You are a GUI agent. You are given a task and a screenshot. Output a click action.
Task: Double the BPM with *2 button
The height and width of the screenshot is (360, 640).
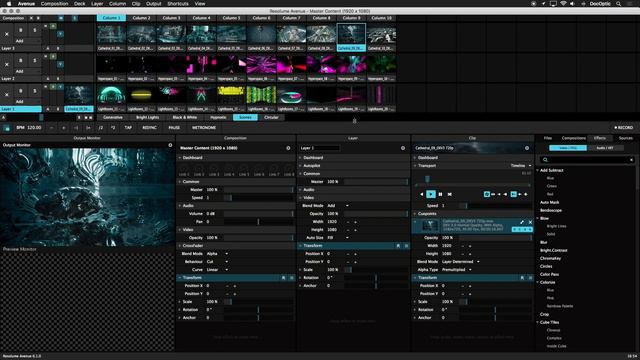(113, 128)
